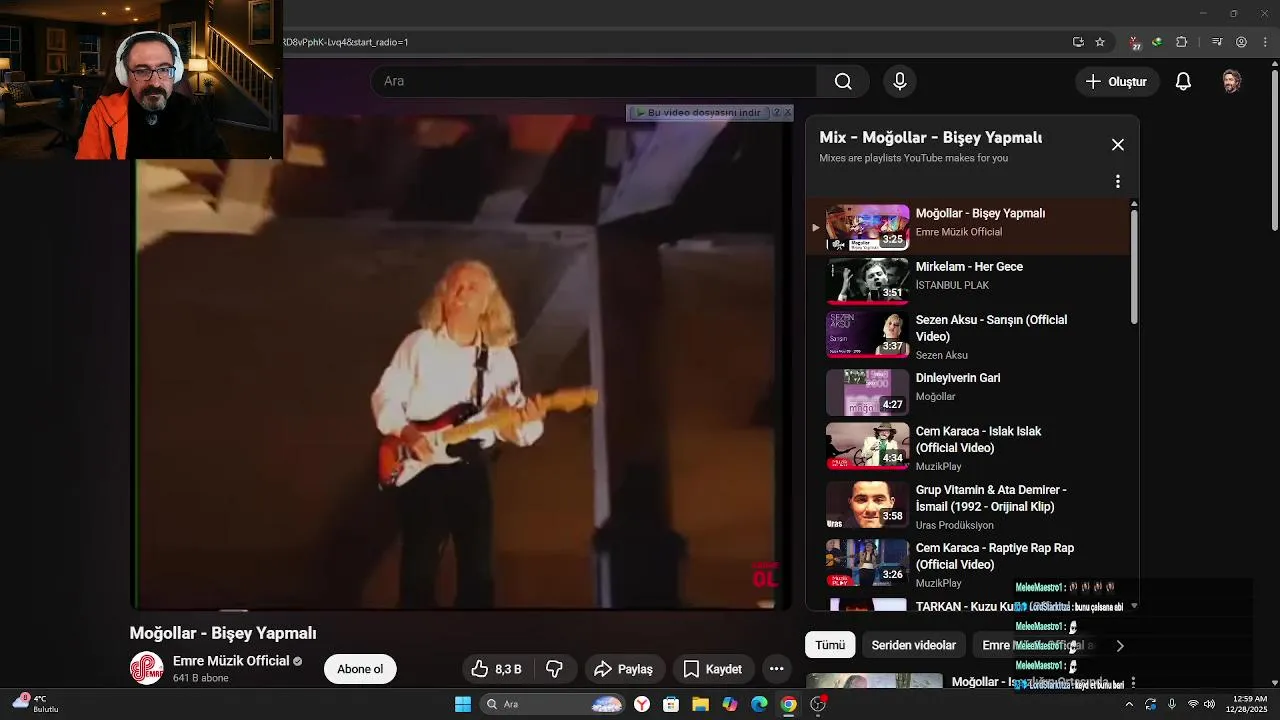Select currently playing Moğollar - Bişey Yapmalı item
This screenshot has width=1280, height=720.
(969, 227)
